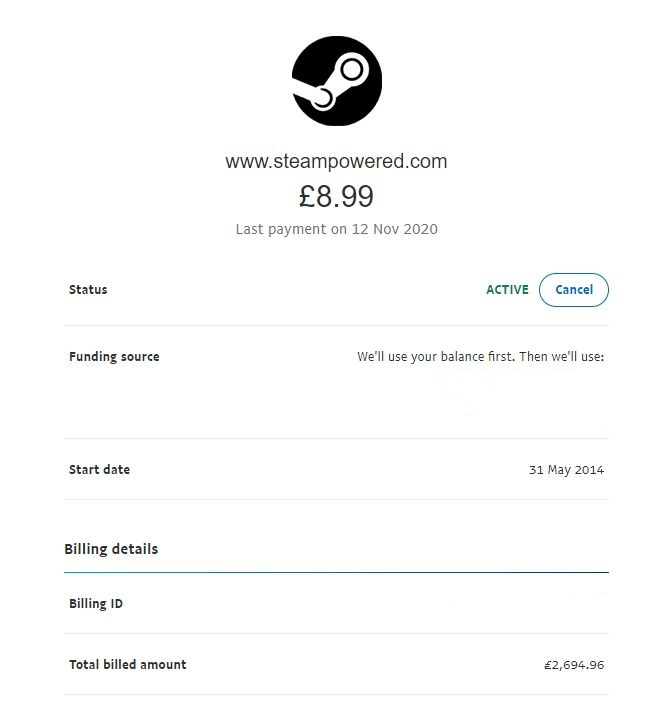
Task: Select the £2,694.96 total billed value
Action: click(574, 665)
